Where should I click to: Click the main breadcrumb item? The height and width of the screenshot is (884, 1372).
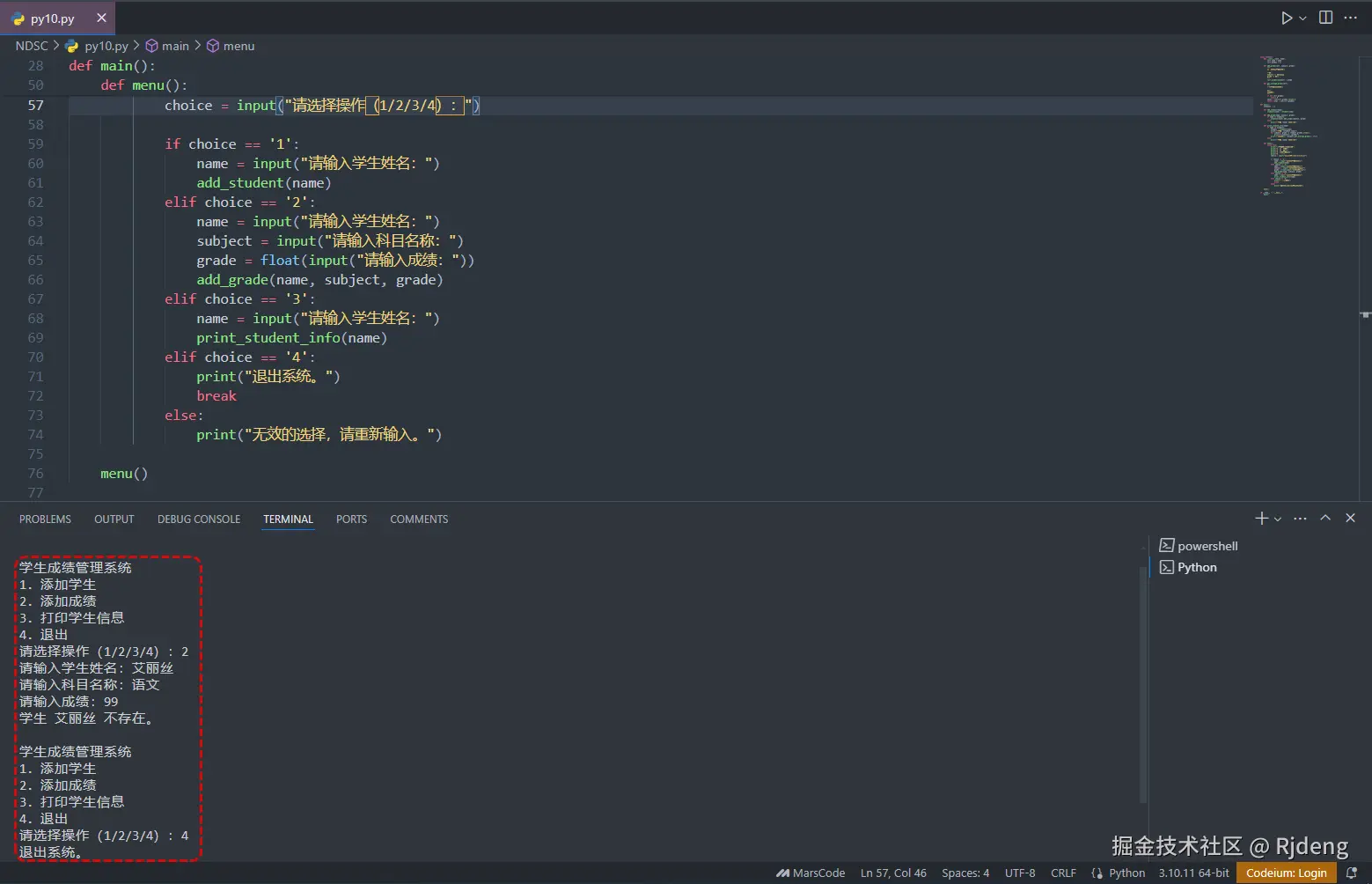pyautogui.click(x=175, y=46)
